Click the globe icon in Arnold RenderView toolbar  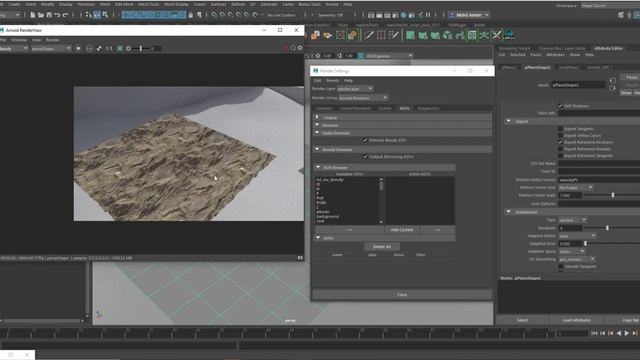point(89,49)
